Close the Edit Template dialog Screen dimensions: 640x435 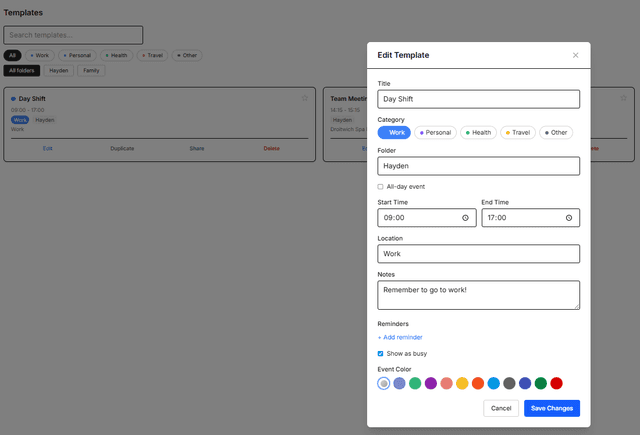click(x=575, y=55)
